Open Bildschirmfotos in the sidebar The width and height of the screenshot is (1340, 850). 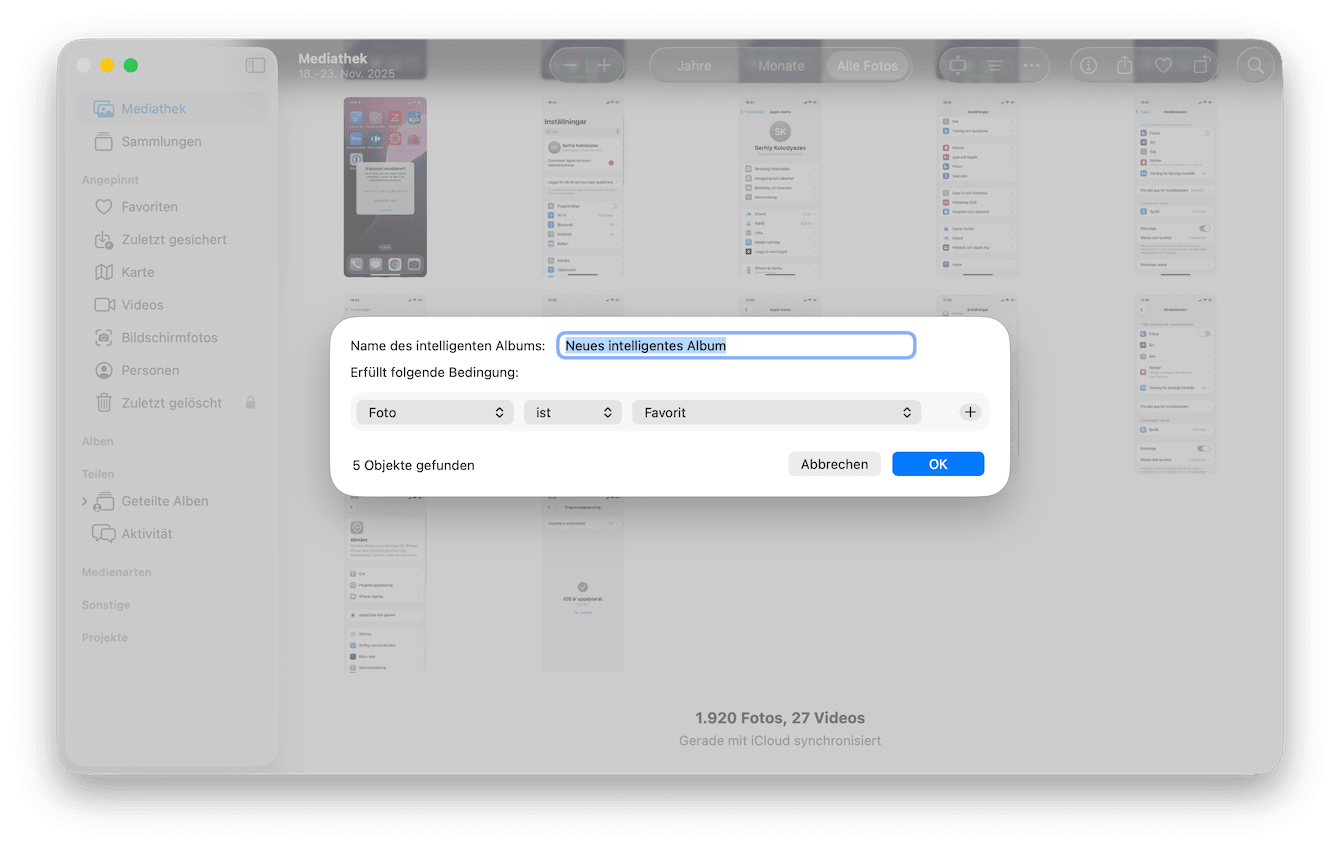point(169,337)
